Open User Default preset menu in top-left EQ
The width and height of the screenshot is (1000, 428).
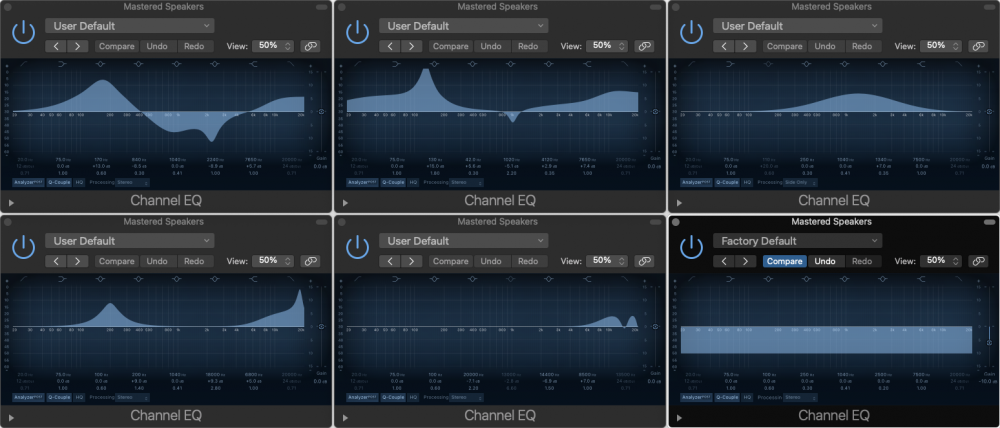click(x=130, y=26)
